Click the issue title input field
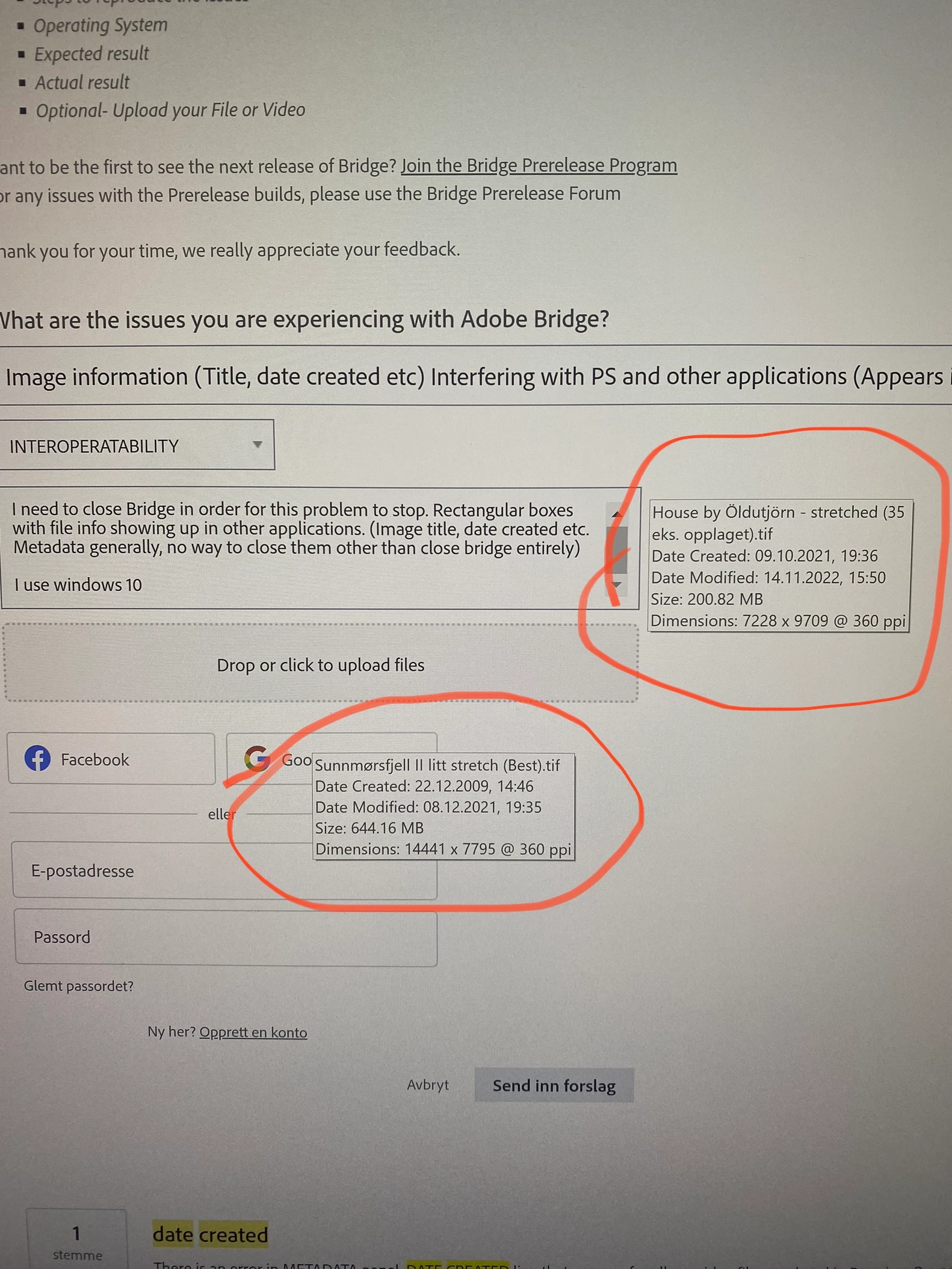 pyautogui.click(x=476, y=377)
